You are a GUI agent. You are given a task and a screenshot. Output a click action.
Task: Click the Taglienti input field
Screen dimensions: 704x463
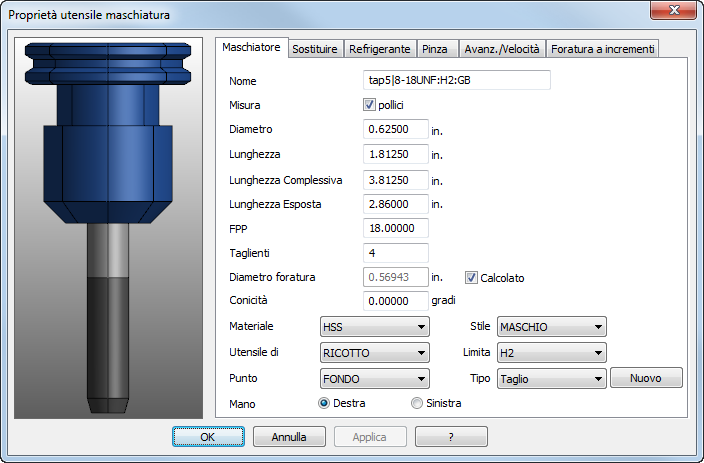point(396,253)
